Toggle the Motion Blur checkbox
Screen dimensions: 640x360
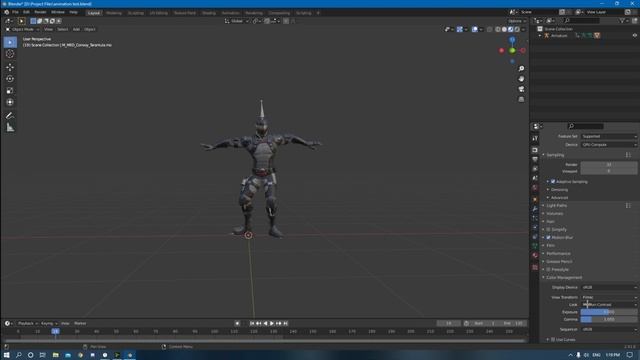coord(549,237)
